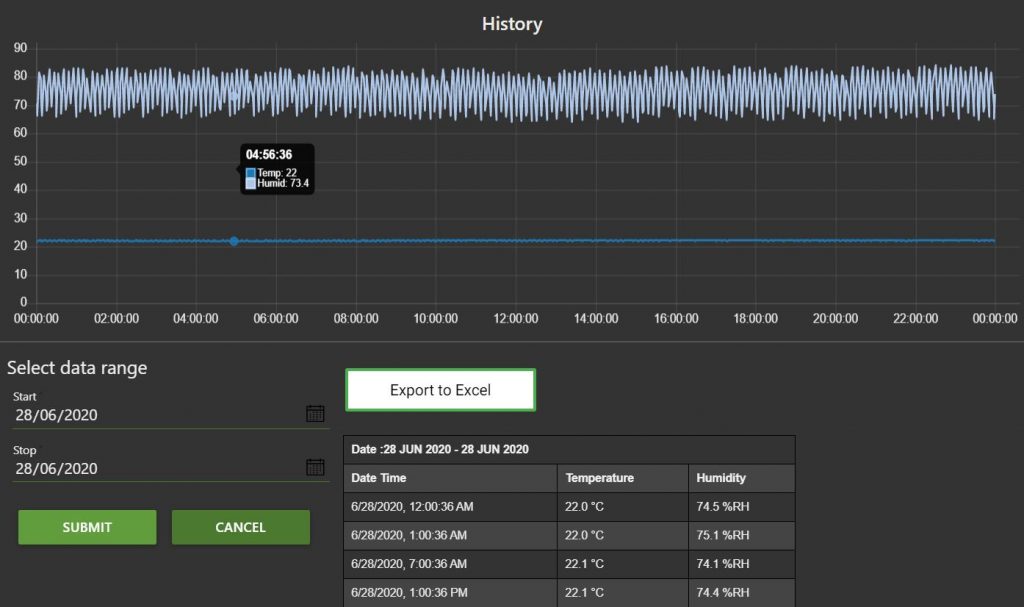The image size is (1024, 607).
Task: Select the 12:00:36 AM date time cell
Action: (450, 506)
